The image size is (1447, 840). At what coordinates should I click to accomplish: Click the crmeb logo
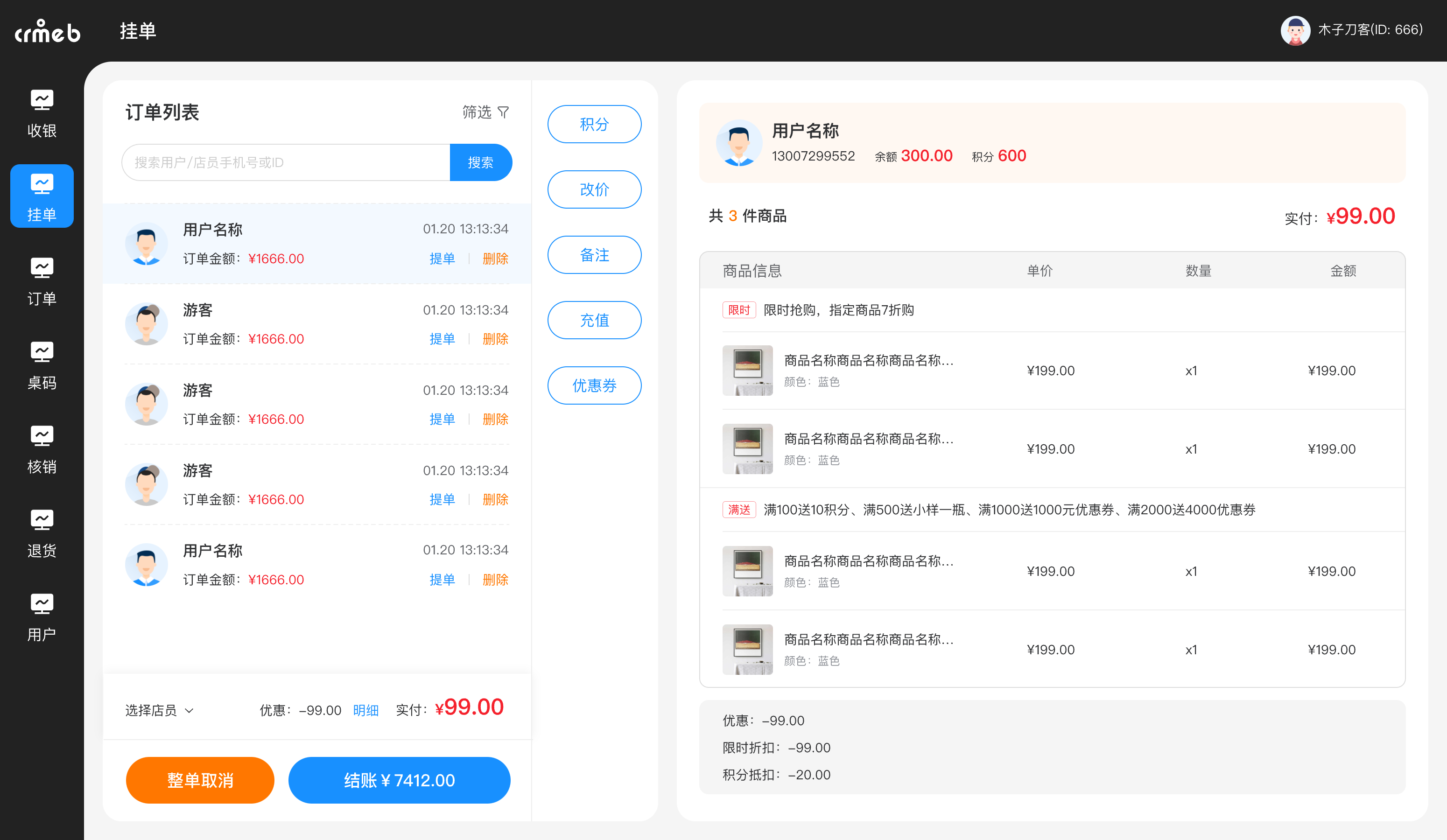point(47,31)
